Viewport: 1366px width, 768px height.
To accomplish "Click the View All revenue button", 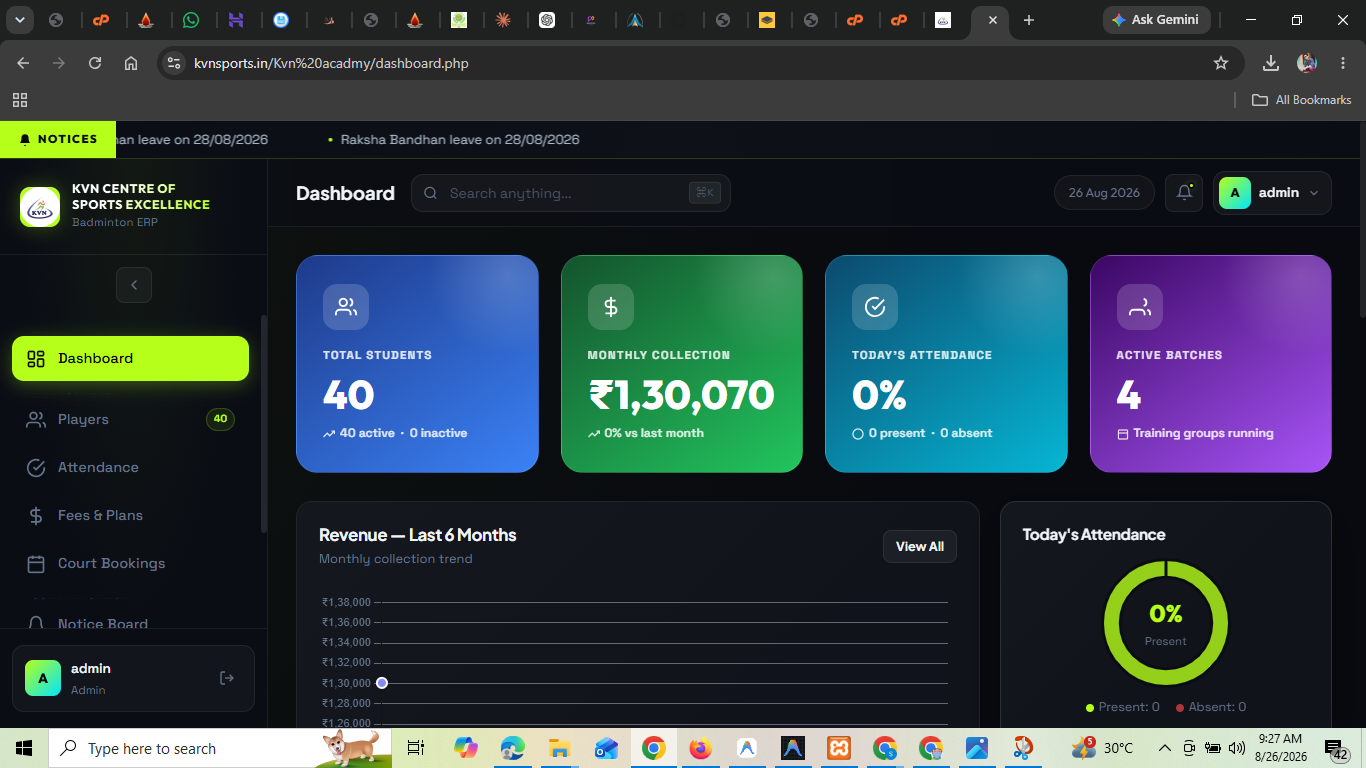I will point(920,546).
